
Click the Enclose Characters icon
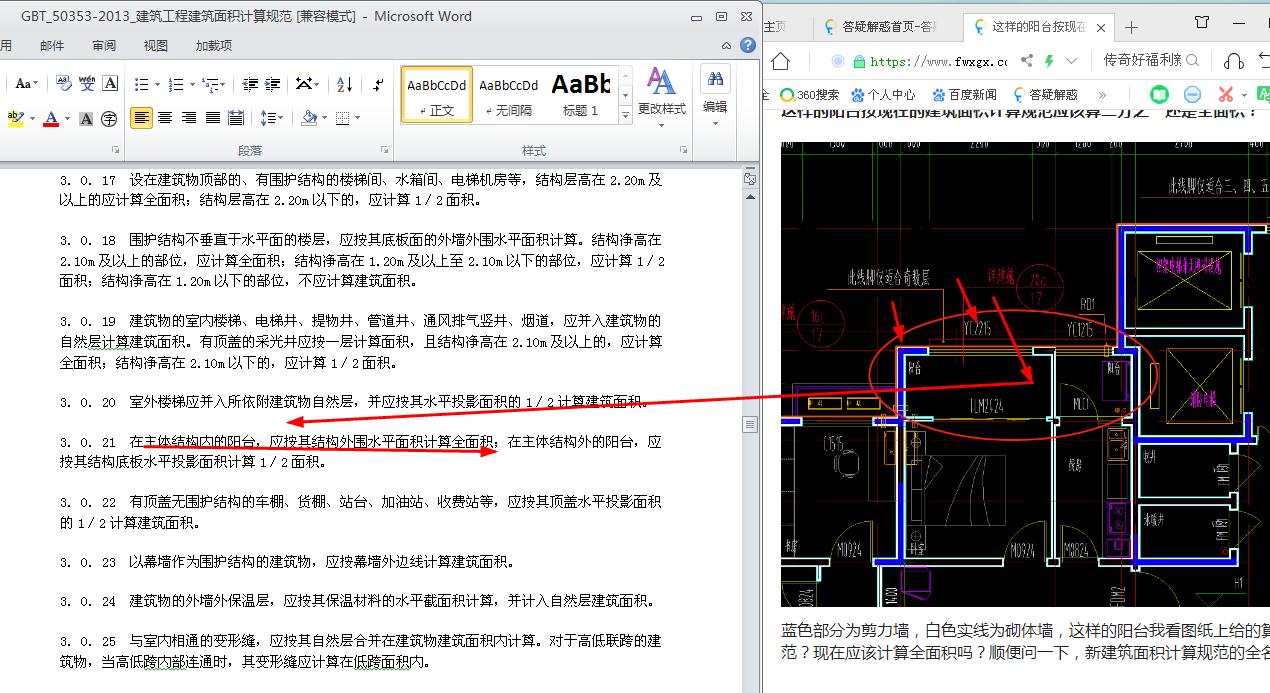[x=109, y=118]
